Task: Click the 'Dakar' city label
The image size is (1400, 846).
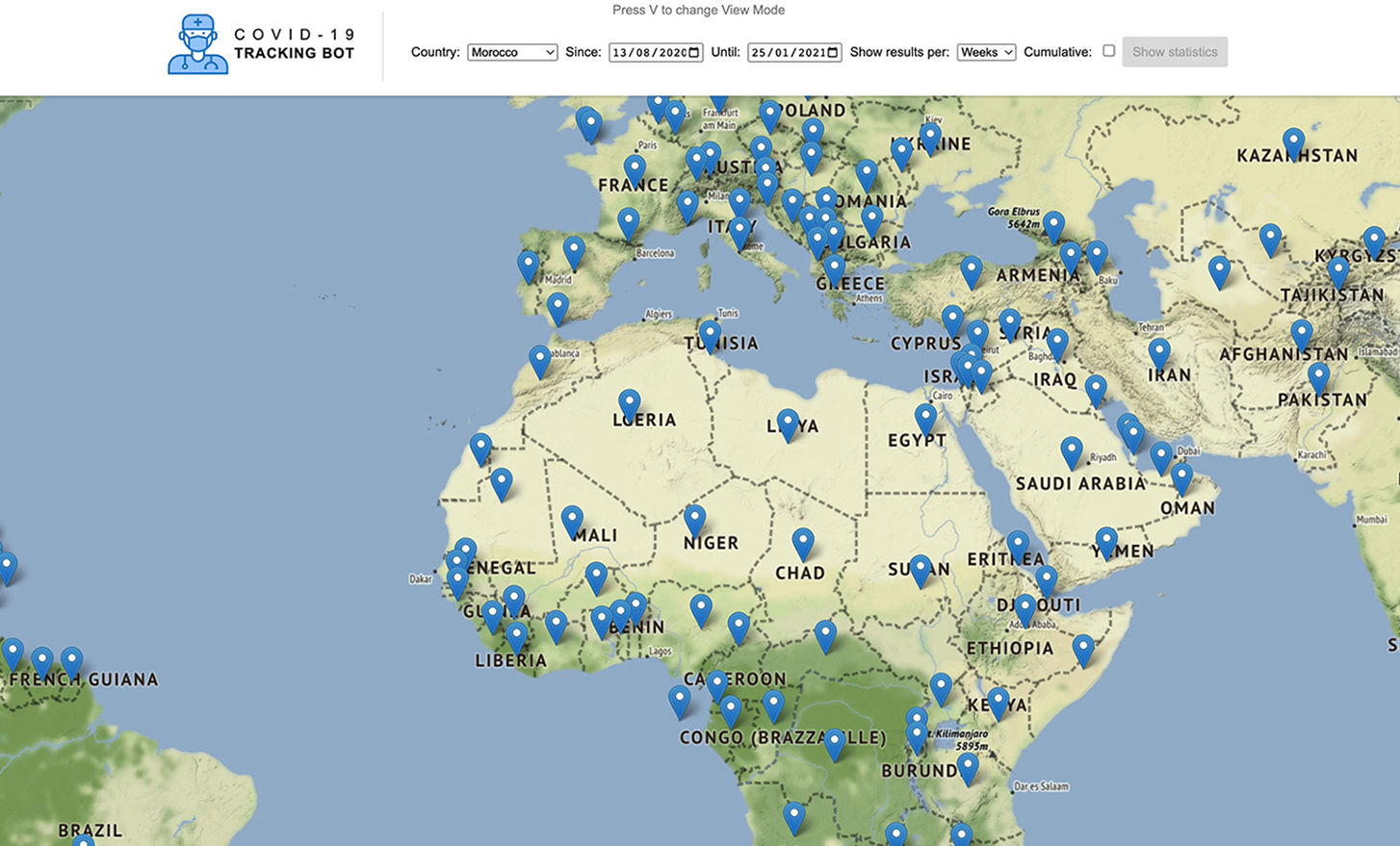Action: (x=421, y=579)
